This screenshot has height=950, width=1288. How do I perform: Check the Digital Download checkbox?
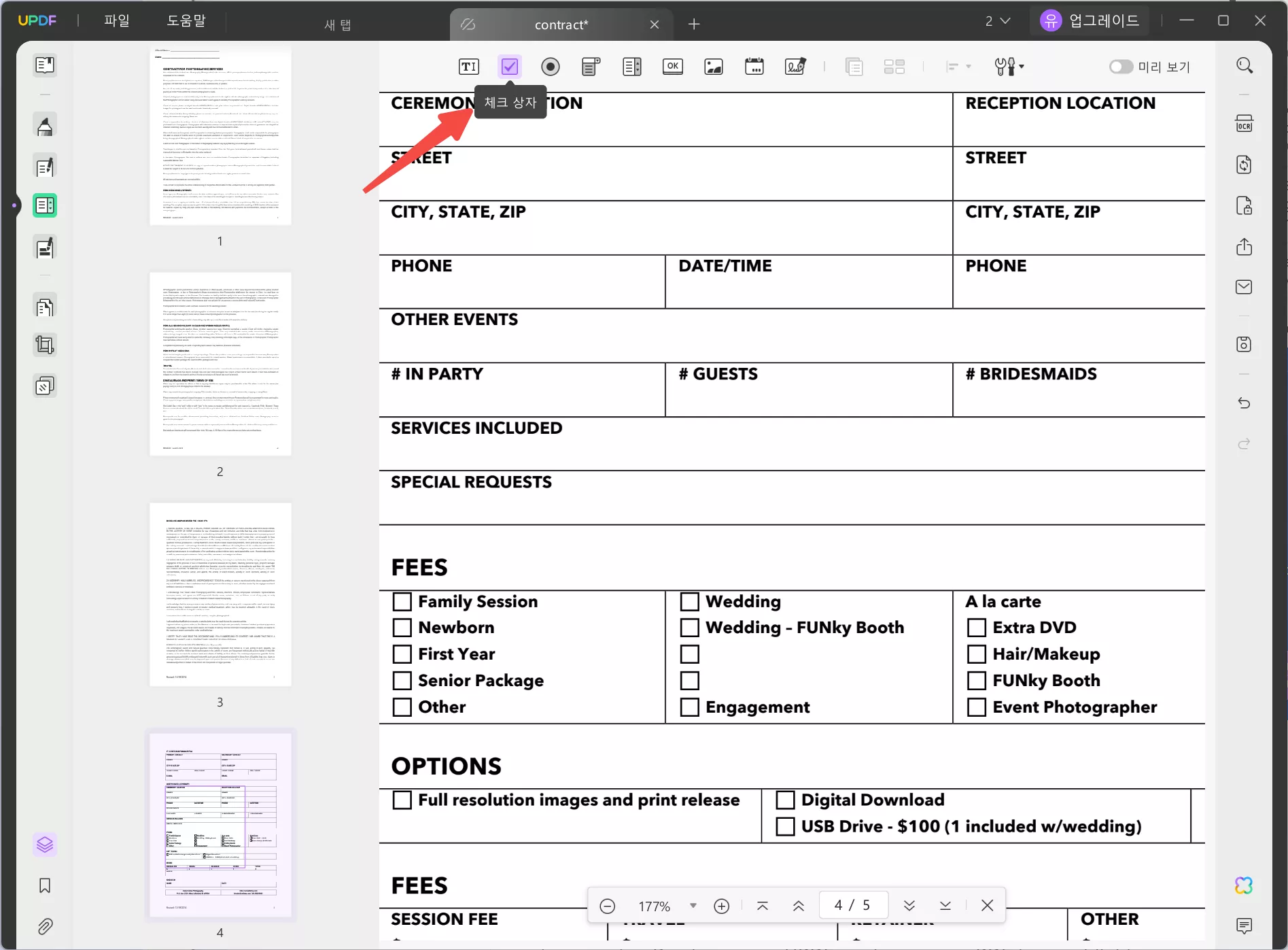coord(786,800)
